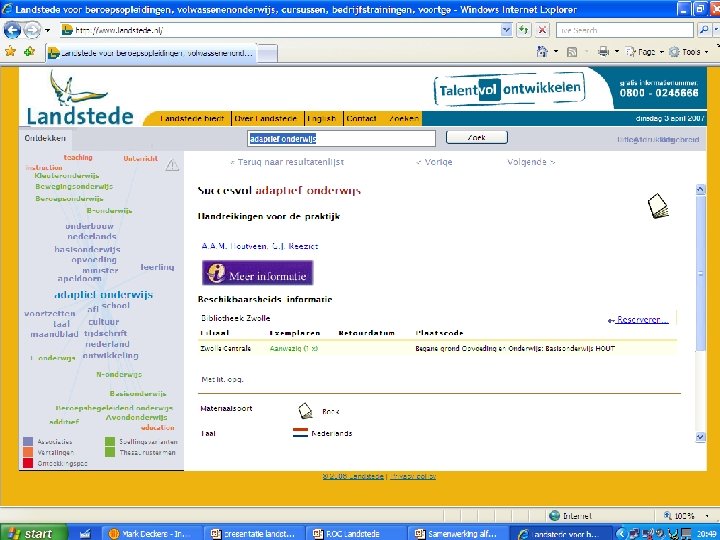Click the Home icon in toolbar
Viewport: 720px width, 540px height.
point(542,51)
